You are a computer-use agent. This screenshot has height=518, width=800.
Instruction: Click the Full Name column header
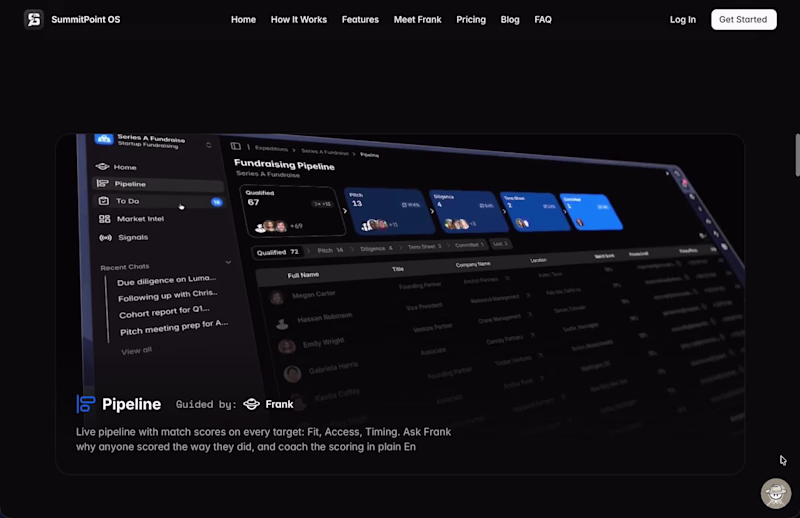[303, 275]
